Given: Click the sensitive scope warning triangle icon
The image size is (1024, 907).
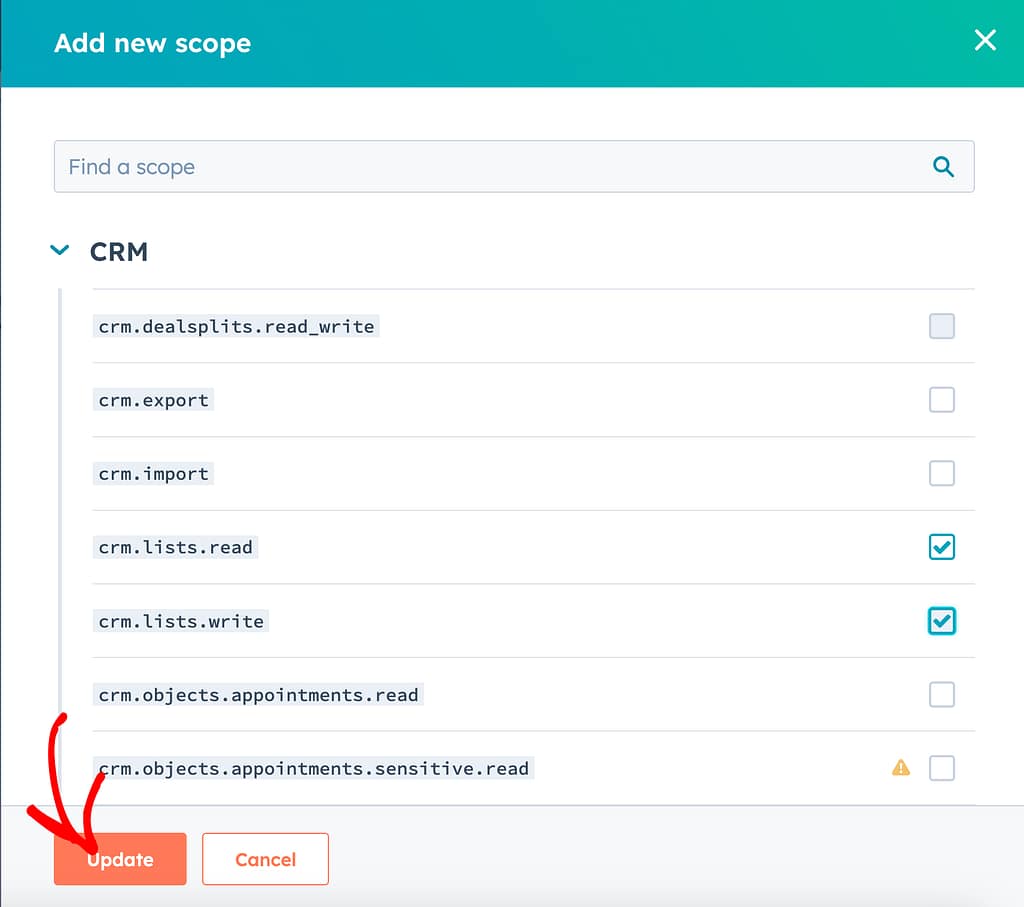Looking at the screenshot, I should [x=901, y=768].
